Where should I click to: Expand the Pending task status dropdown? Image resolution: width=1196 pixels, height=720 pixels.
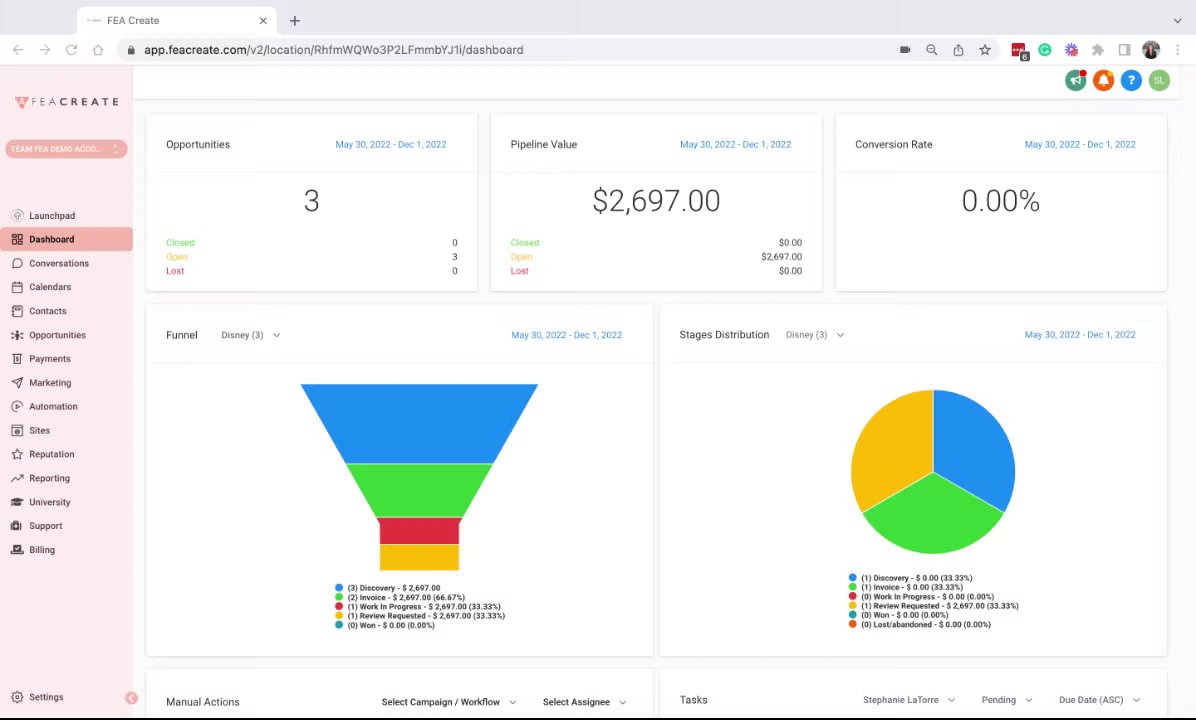[x=1007, y=699]
